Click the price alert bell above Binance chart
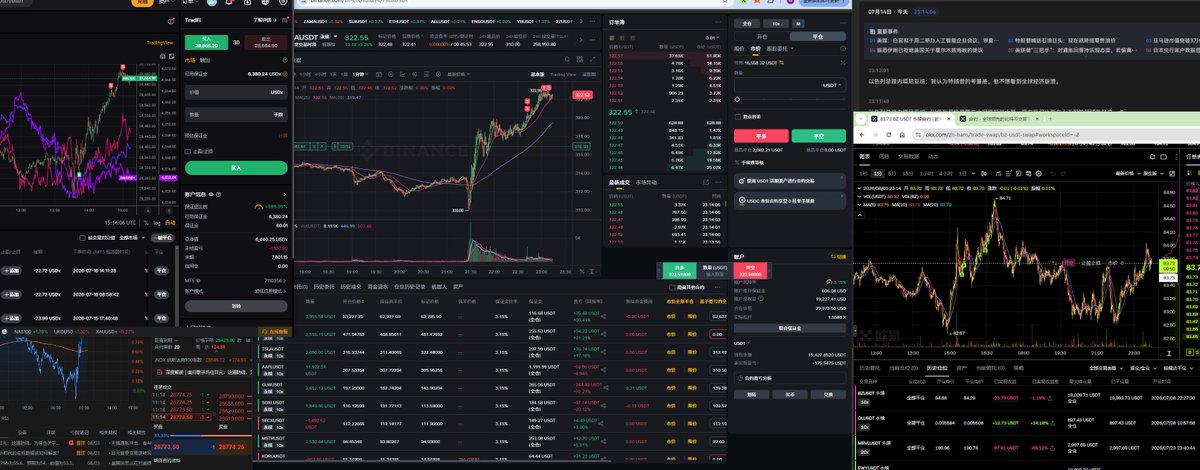 (x=567, y=59)
